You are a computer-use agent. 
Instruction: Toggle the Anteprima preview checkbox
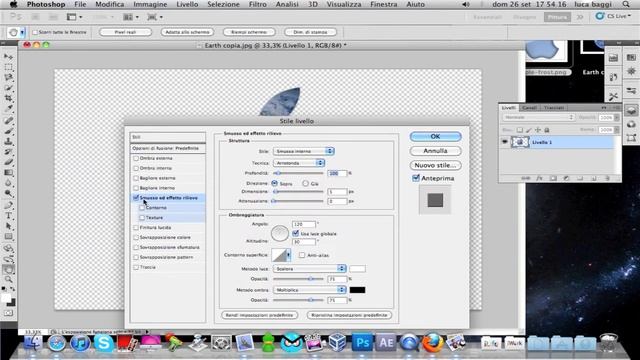pyautogui.click(x=416, y=178)
